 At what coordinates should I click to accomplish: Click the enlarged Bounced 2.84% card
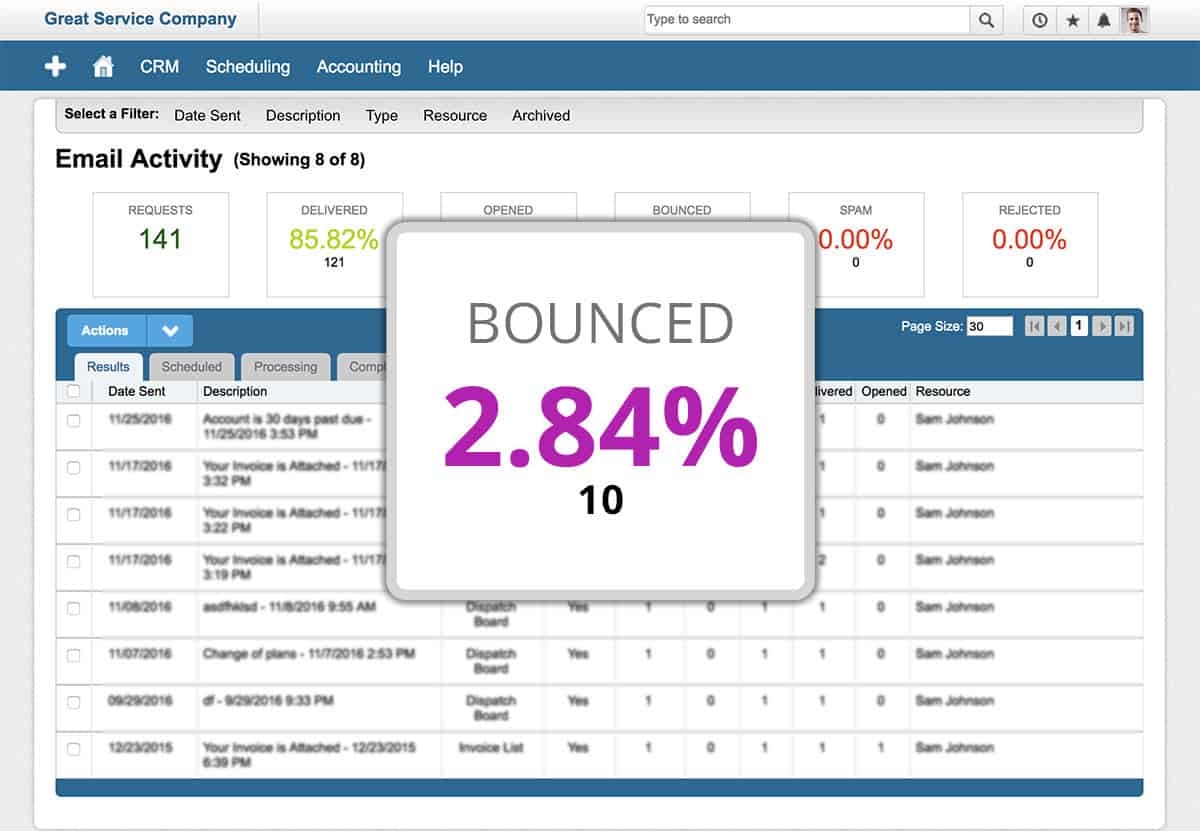tap(600, 412)
